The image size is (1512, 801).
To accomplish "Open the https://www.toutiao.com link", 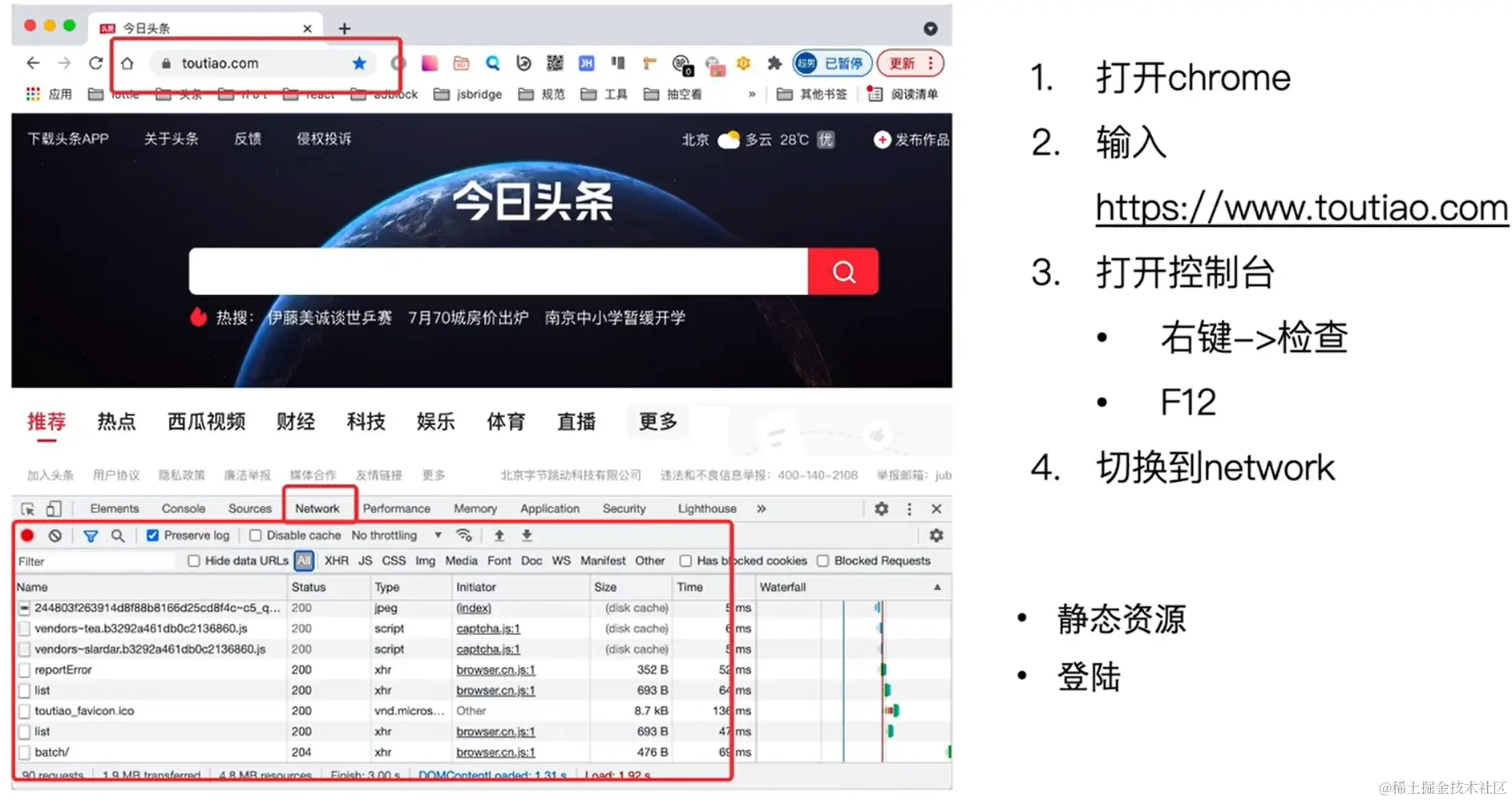I will pos(1302,208).
